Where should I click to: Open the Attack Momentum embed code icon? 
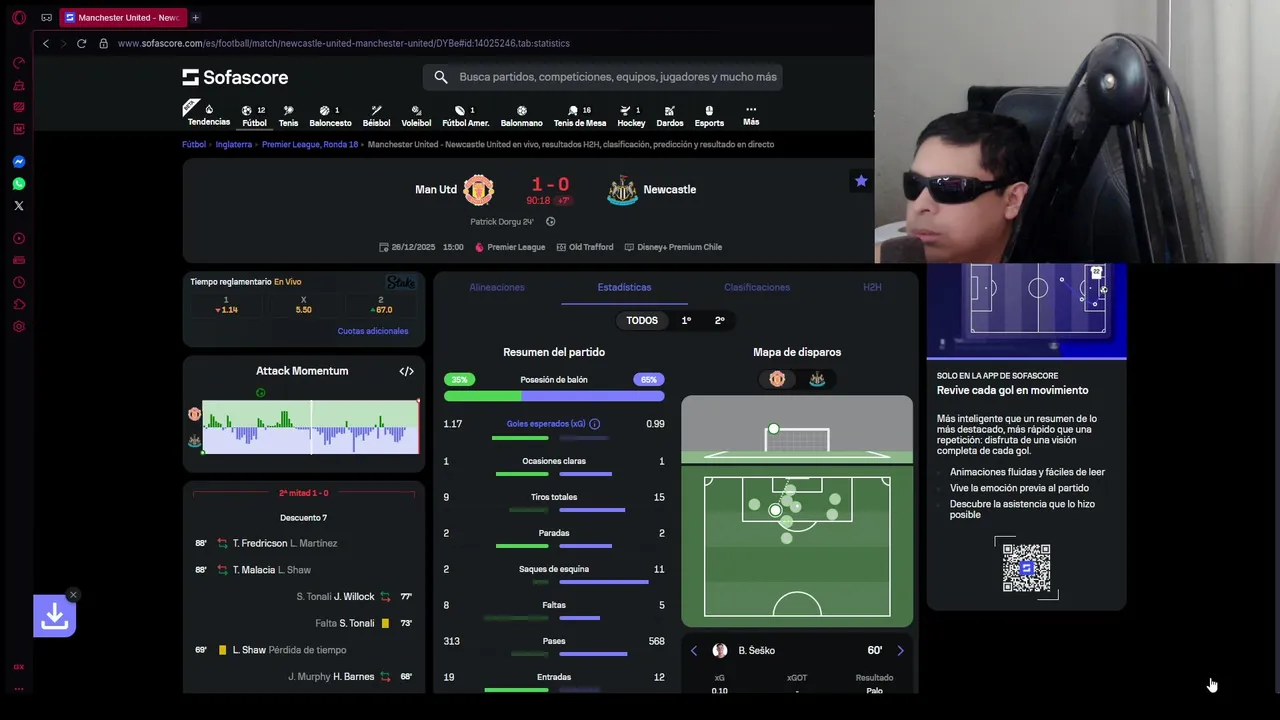click(x=406, y=371)
